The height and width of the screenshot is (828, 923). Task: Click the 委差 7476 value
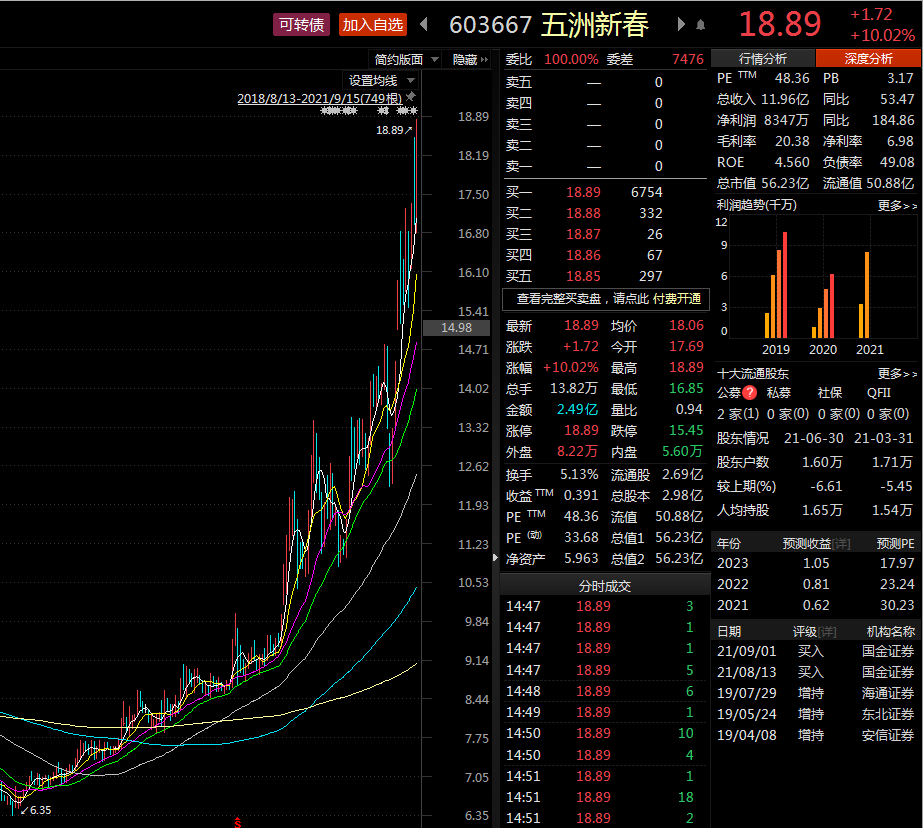coord(688,59)
